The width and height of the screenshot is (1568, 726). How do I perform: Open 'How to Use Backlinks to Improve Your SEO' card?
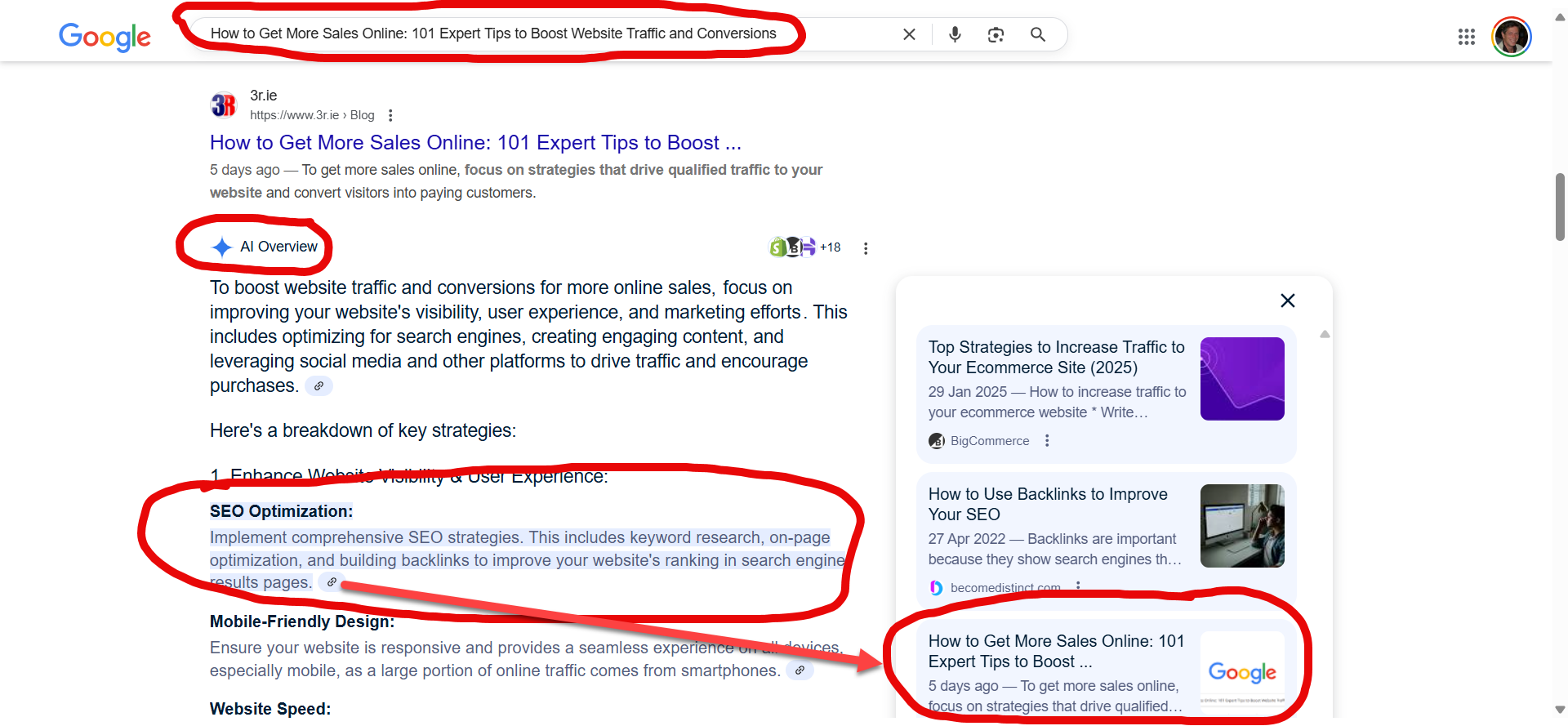[x=1106, y=540]
